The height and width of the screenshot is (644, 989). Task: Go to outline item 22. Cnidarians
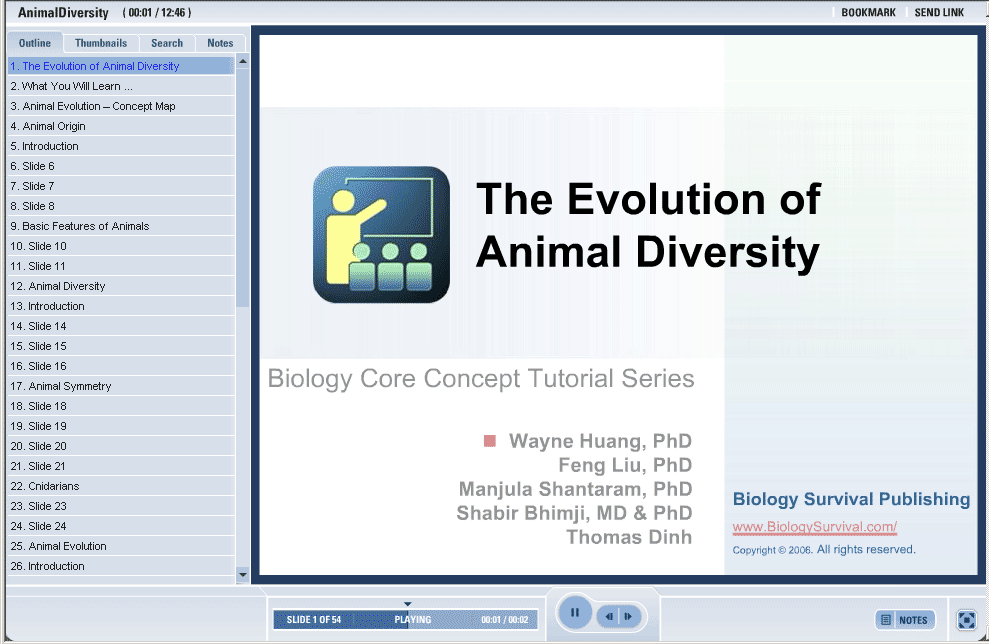click(x=51, y=486)
